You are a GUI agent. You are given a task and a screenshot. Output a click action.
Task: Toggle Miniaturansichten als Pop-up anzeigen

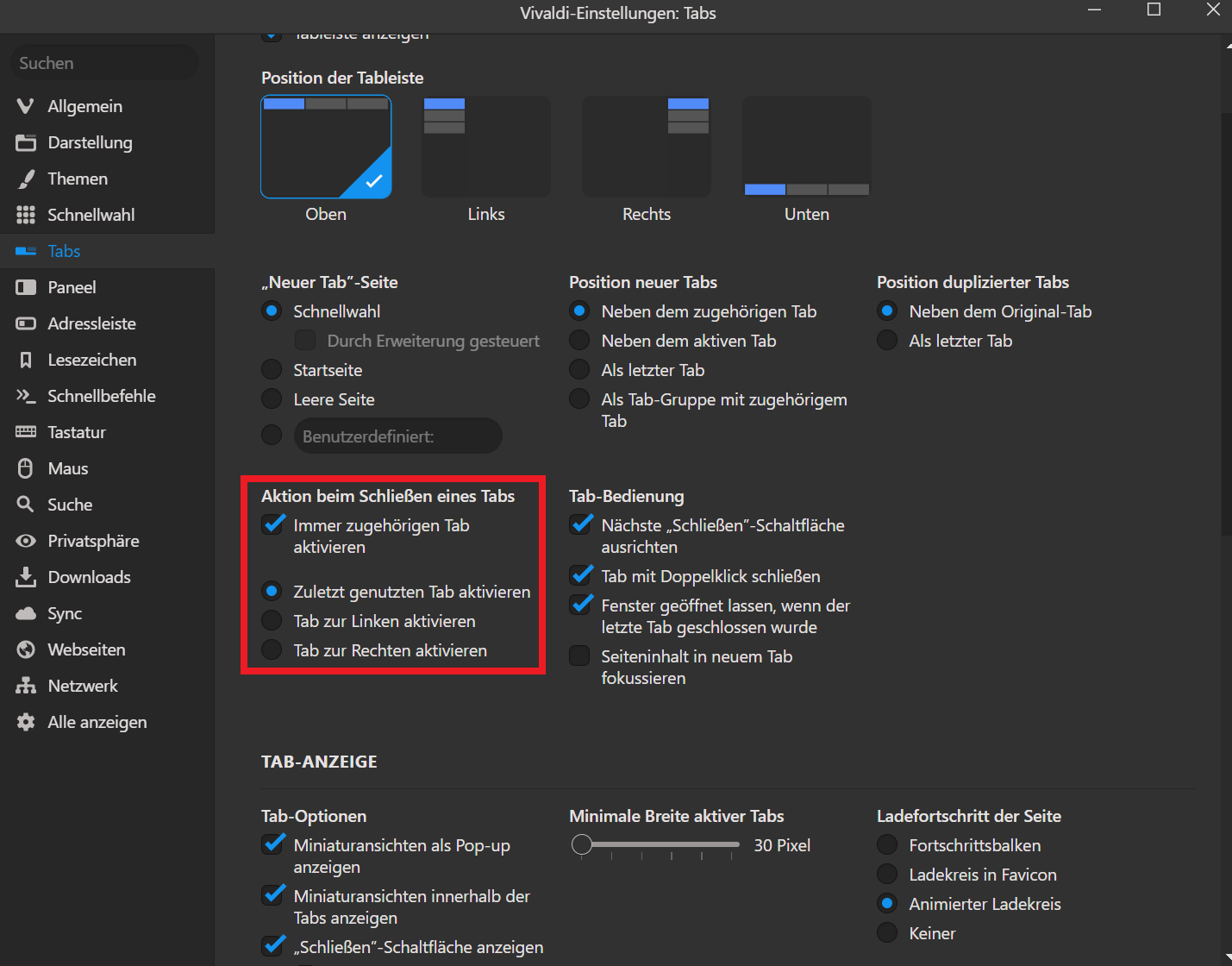pos(272,844)
